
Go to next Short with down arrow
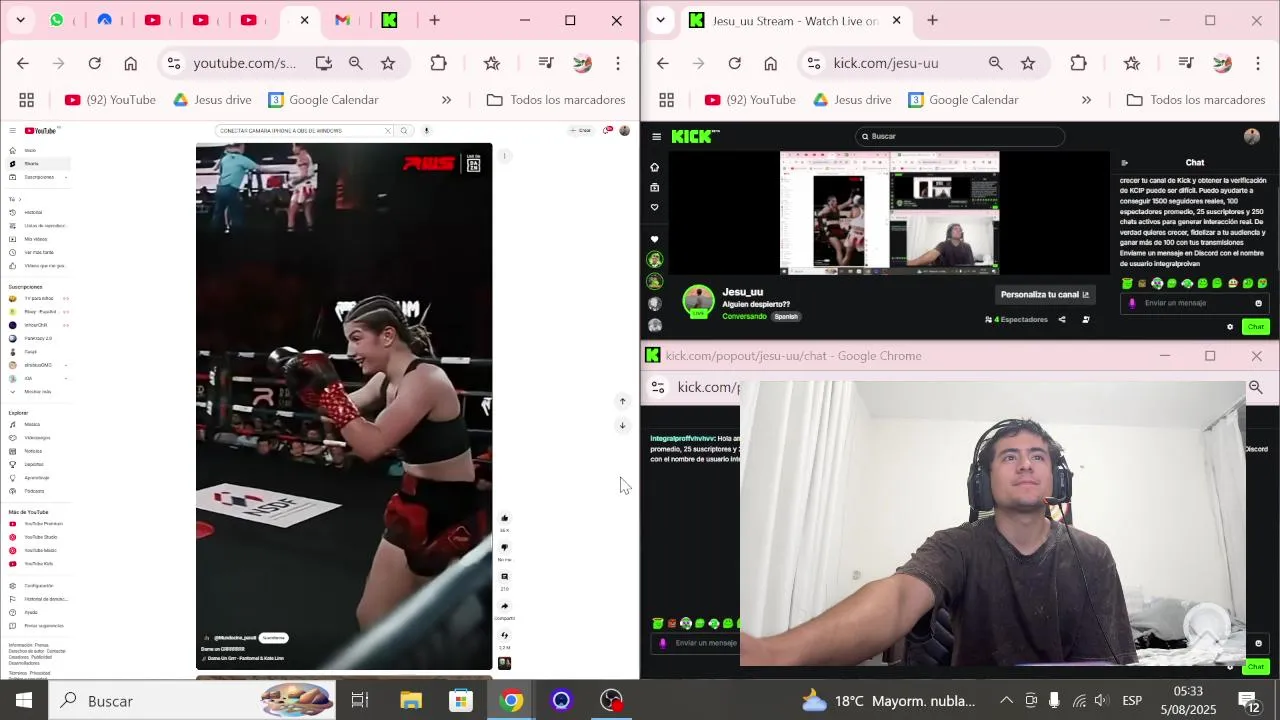click(622, 426)
